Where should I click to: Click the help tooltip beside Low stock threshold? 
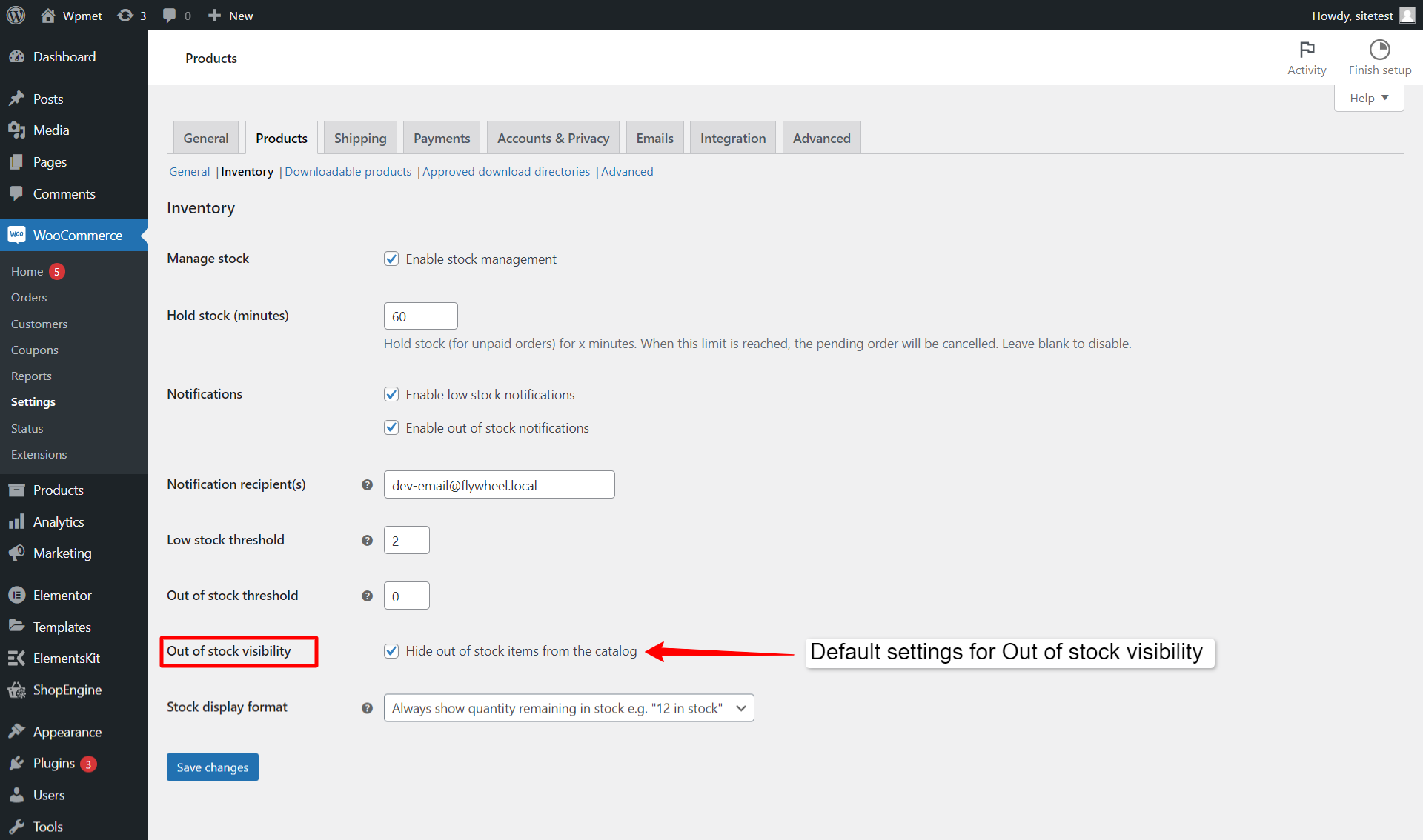pyautogui.click(x=367, y=540)
